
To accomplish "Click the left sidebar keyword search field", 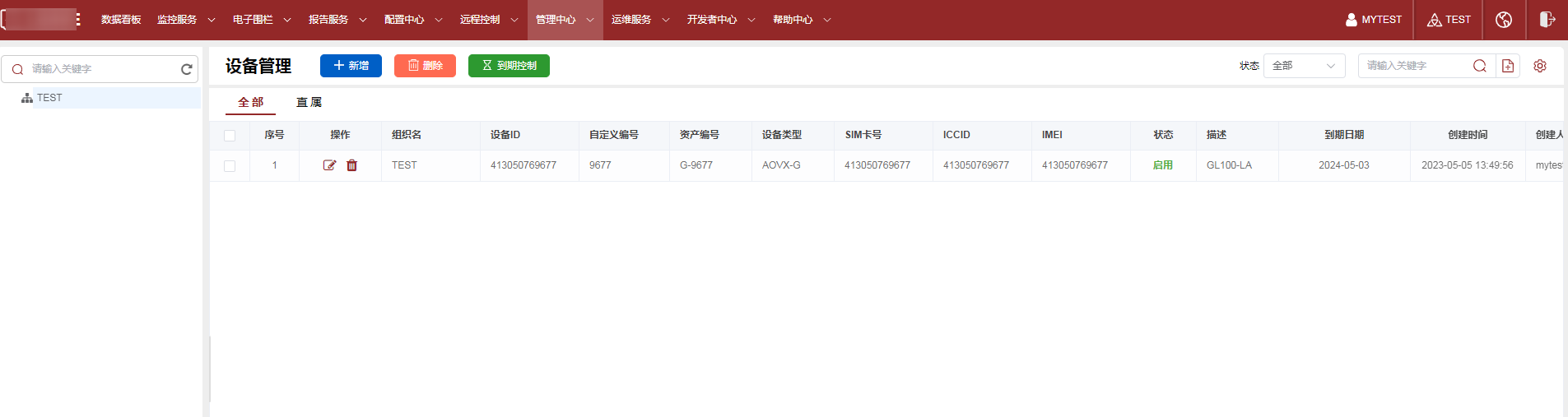I will point(99,69).
